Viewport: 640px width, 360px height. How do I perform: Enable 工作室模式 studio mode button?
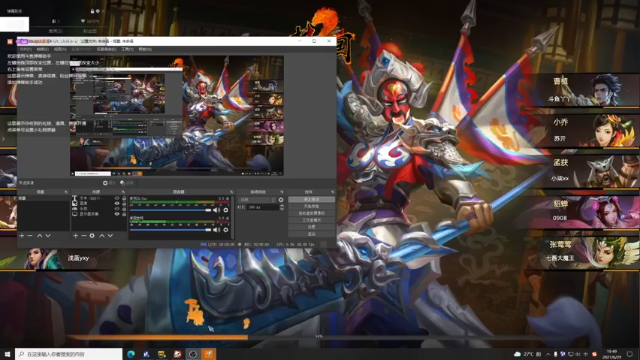311,220
